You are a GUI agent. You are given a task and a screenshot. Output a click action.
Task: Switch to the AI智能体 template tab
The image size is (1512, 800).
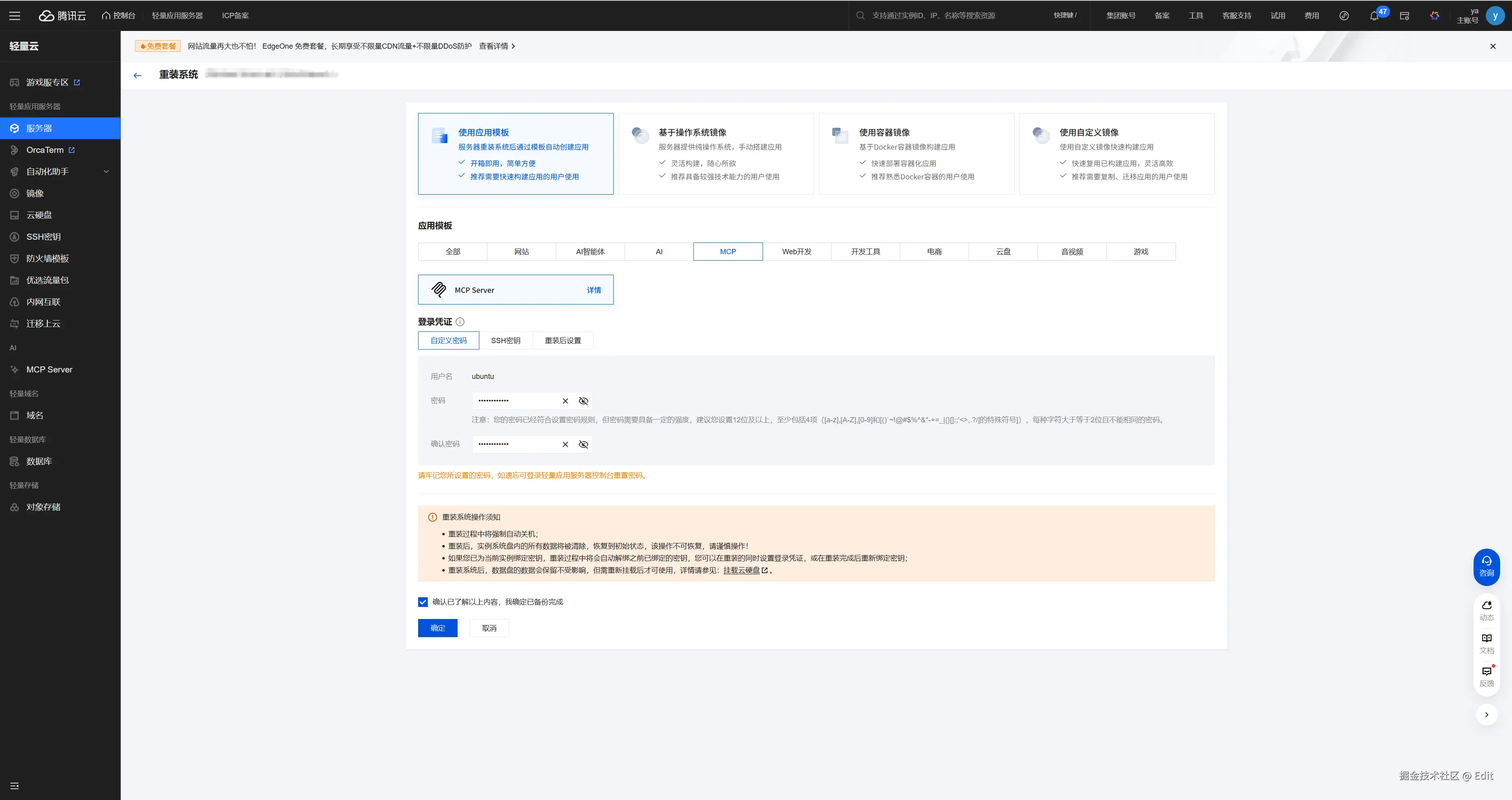coord(590,252)
